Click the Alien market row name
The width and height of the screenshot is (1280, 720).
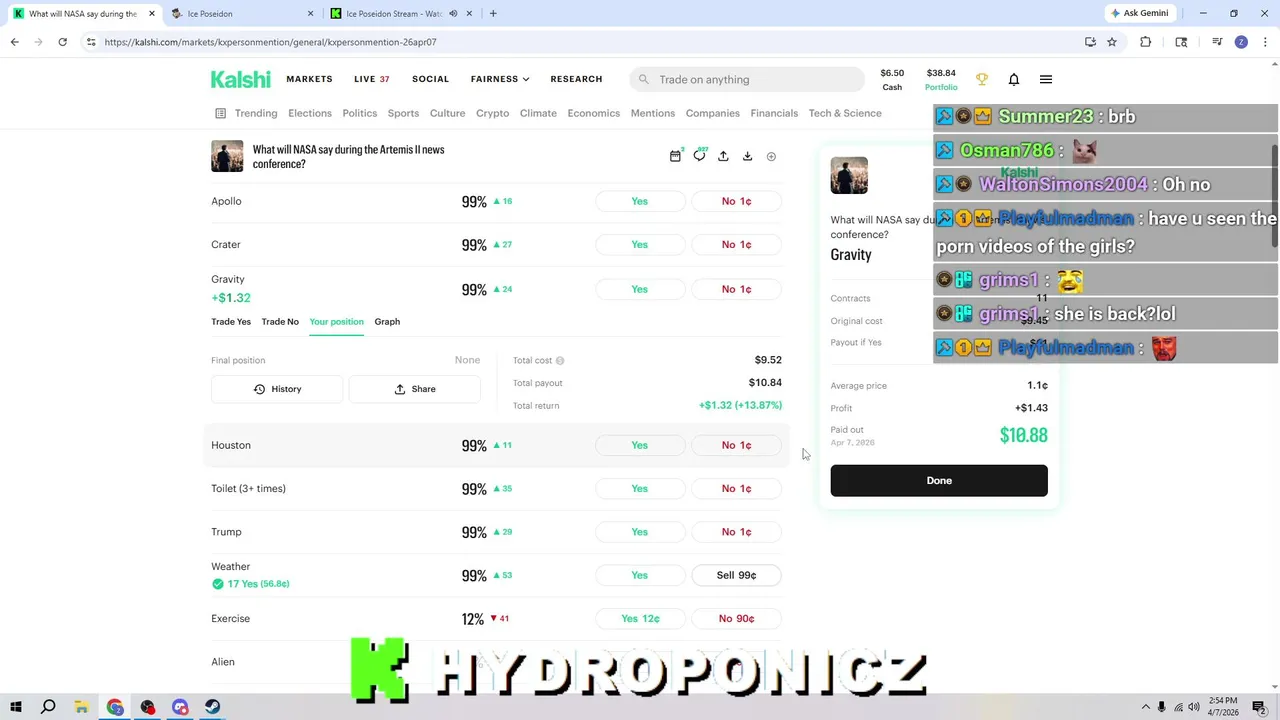[x=223, y=662]
